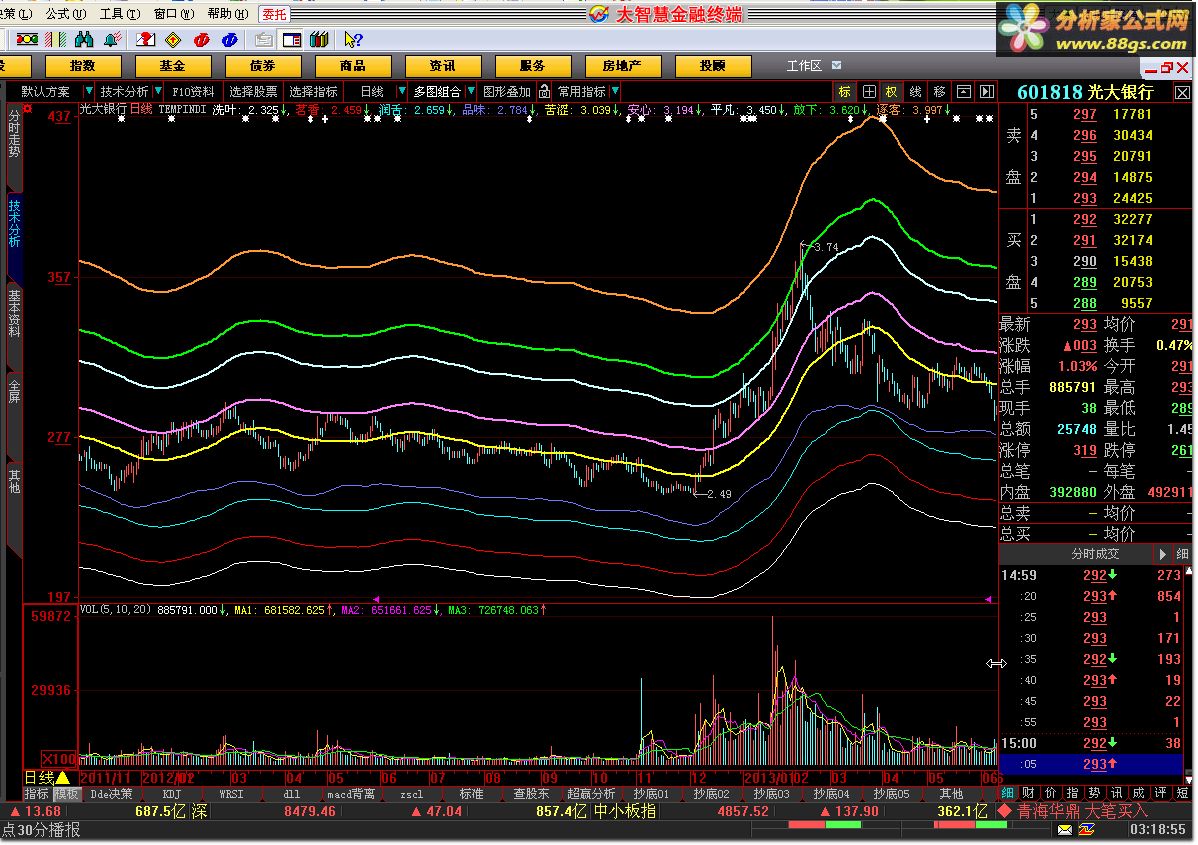Click the red circular info icon
This screenshot has height=845, width=1198.
coord(202,40)
